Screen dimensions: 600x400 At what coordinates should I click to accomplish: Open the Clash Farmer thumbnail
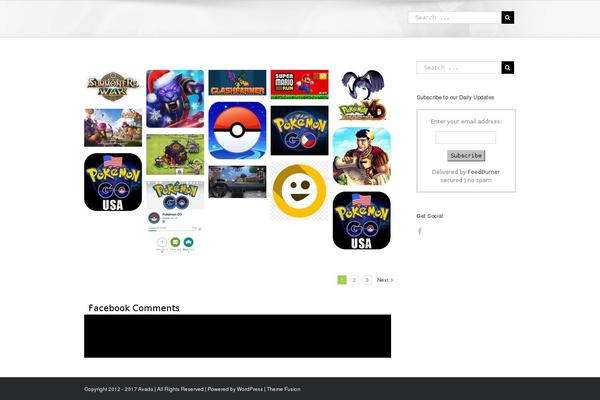[237, 83]
